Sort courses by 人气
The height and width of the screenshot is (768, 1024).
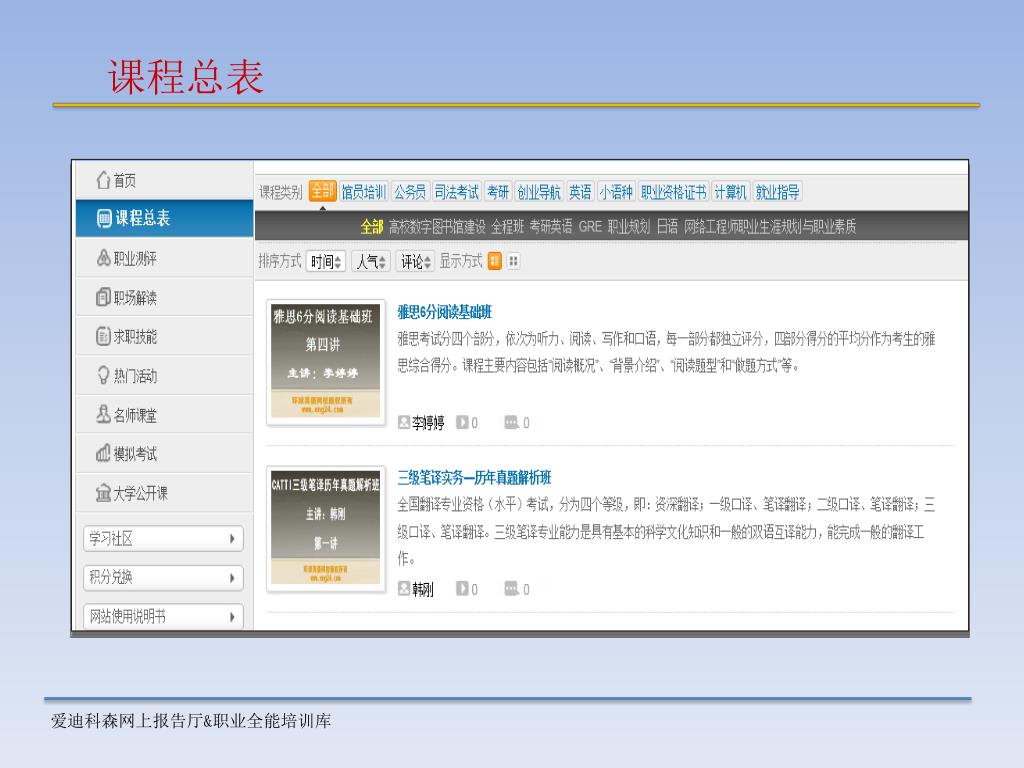(371, 262)
